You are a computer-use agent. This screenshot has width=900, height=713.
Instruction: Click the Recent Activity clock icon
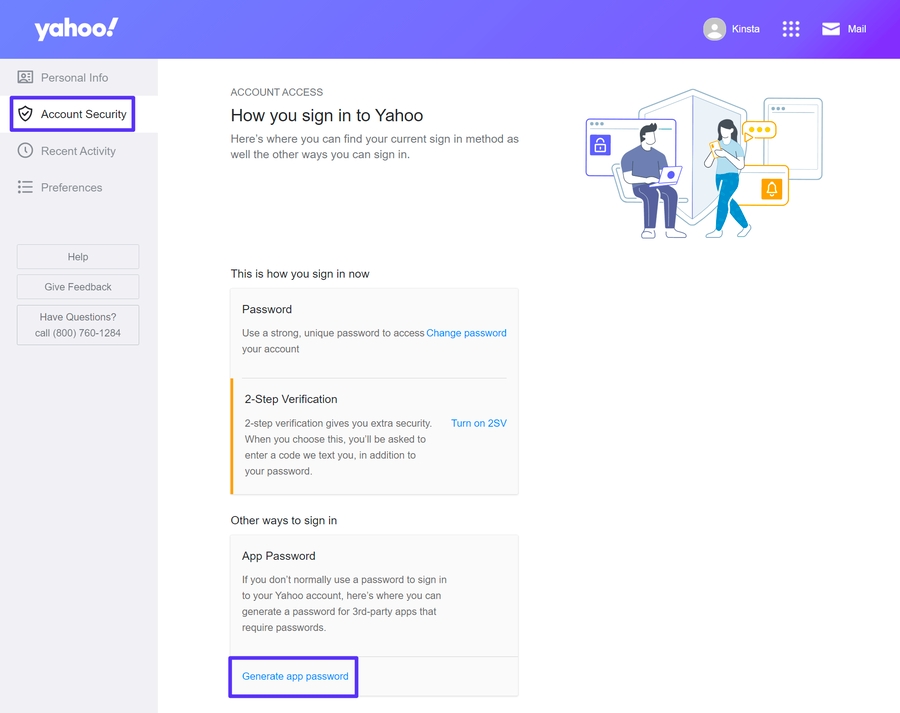pyautogui.click(x=25, y=151)
